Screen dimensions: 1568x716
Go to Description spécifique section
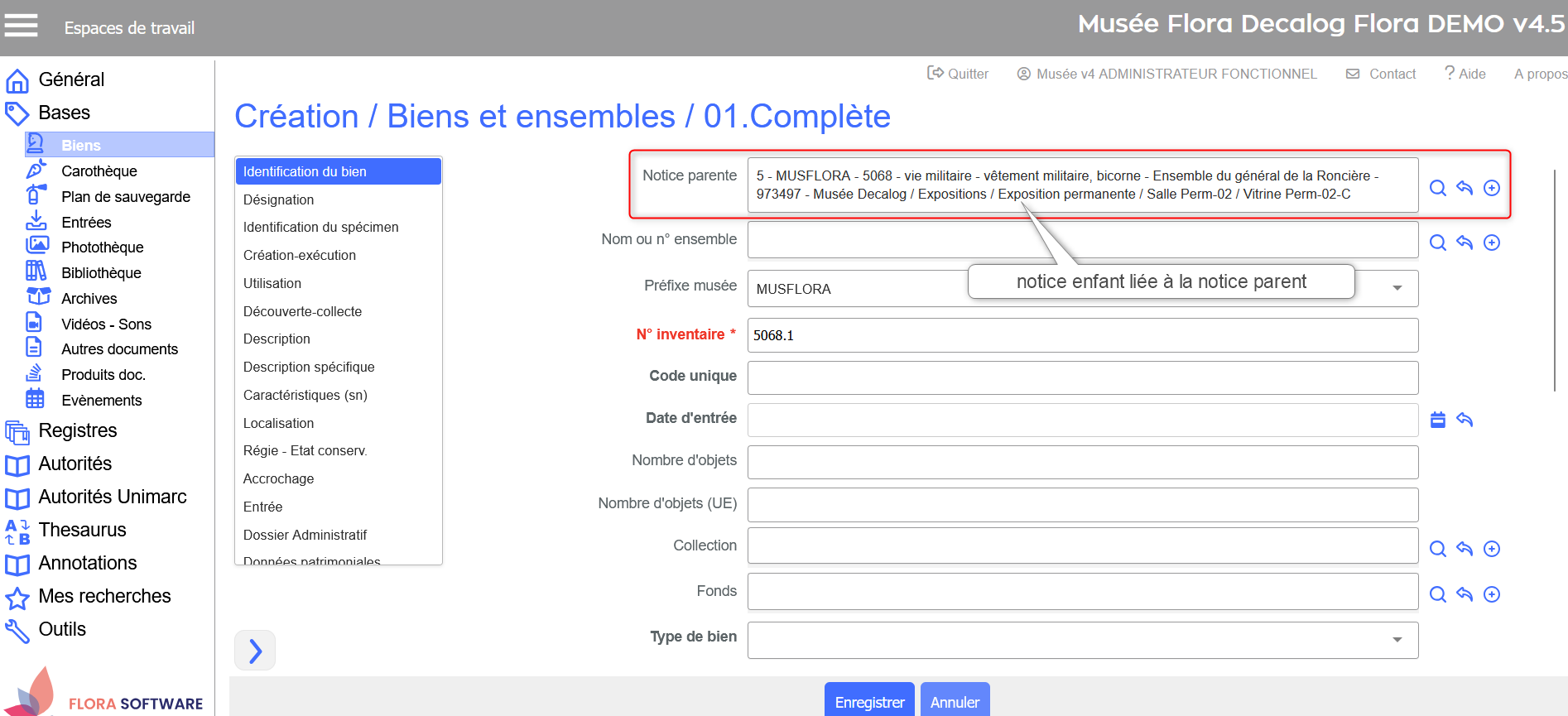click(308, 367)
